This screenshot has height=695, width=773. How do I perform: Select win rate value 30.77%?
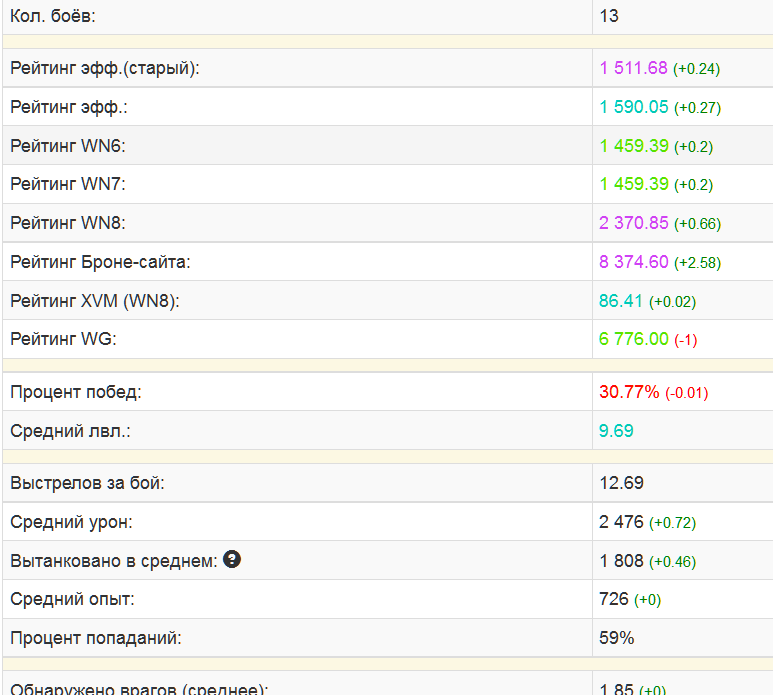629,392
